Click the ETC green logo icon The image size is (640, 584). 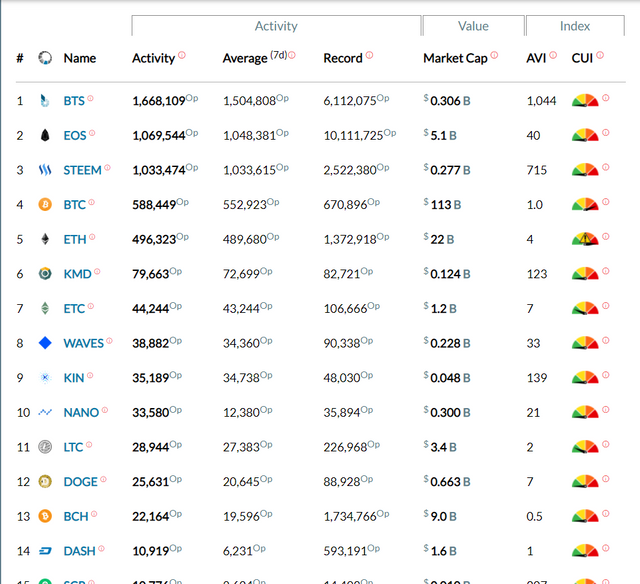pyautogui.click(x=45, y=308)
